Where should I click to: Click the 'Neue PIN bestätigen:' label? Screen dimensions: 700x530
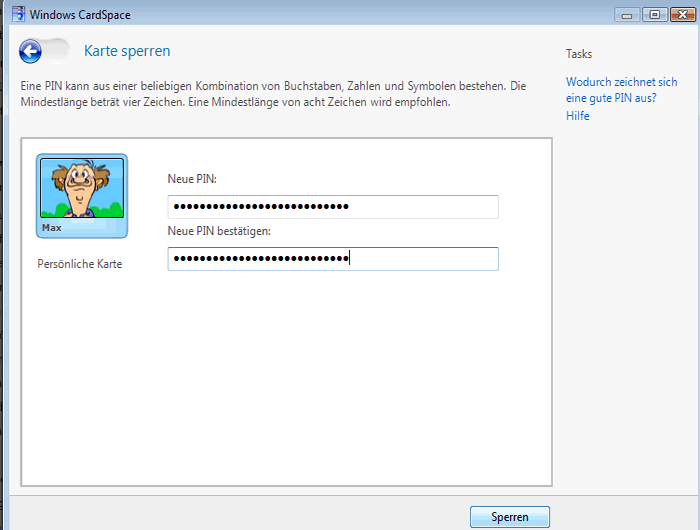pyautogui.click(x=219, y=231)
